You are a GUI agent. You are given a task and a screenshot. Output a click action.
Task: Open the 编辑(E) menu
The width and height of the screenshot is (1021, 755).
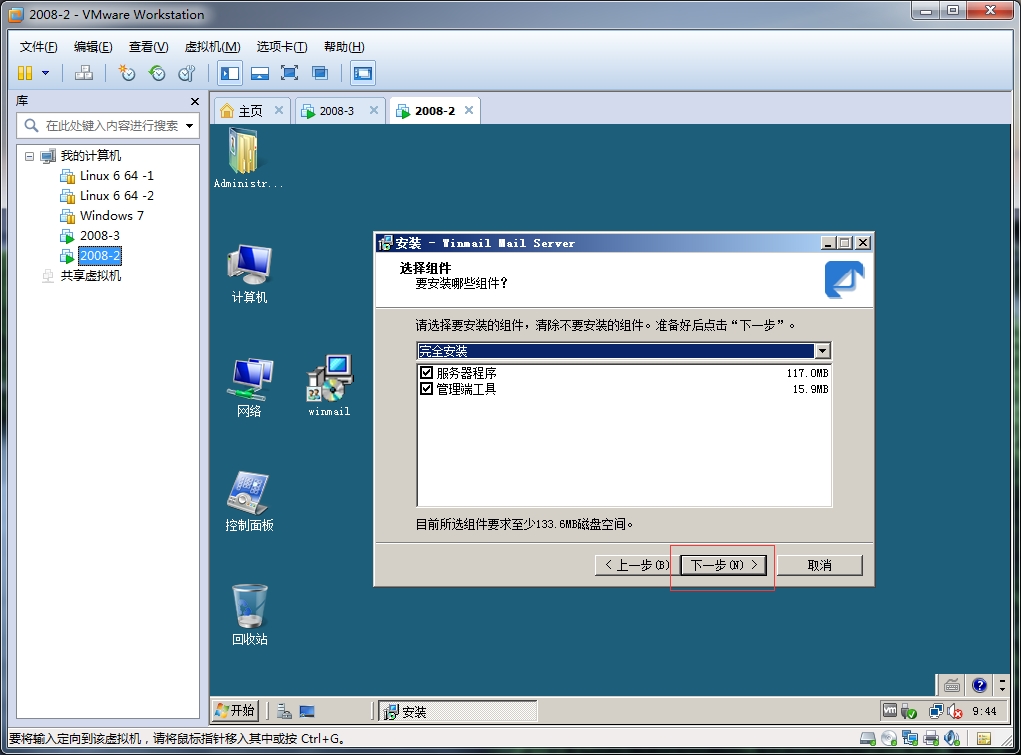click(x=93, y=47)
